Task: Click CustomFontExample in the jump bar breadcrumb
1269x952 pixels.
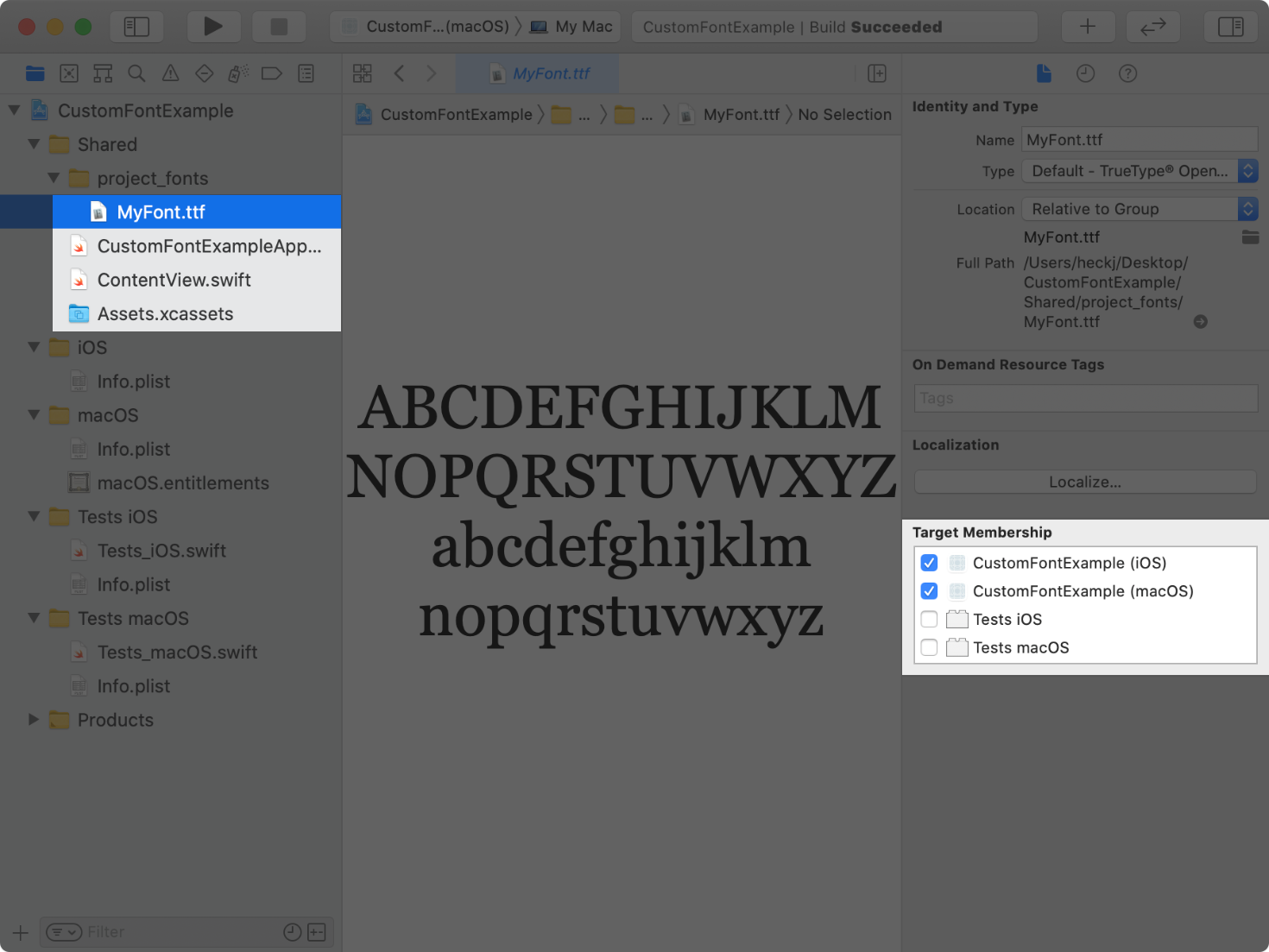Action: tap(457, 114)
